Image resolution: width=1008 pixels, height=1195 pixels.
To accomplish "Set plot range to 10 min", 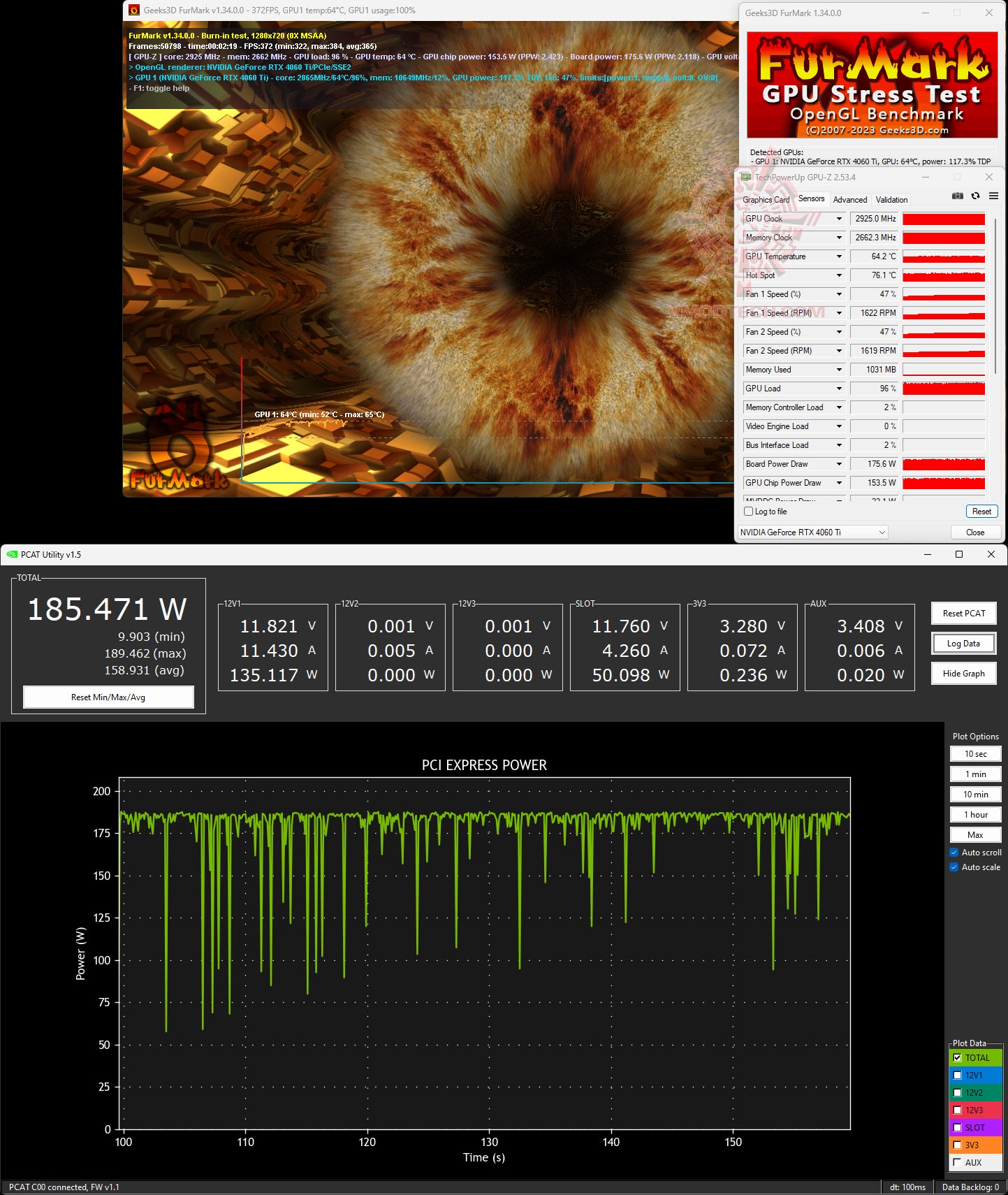I will [x=976, y=795].
